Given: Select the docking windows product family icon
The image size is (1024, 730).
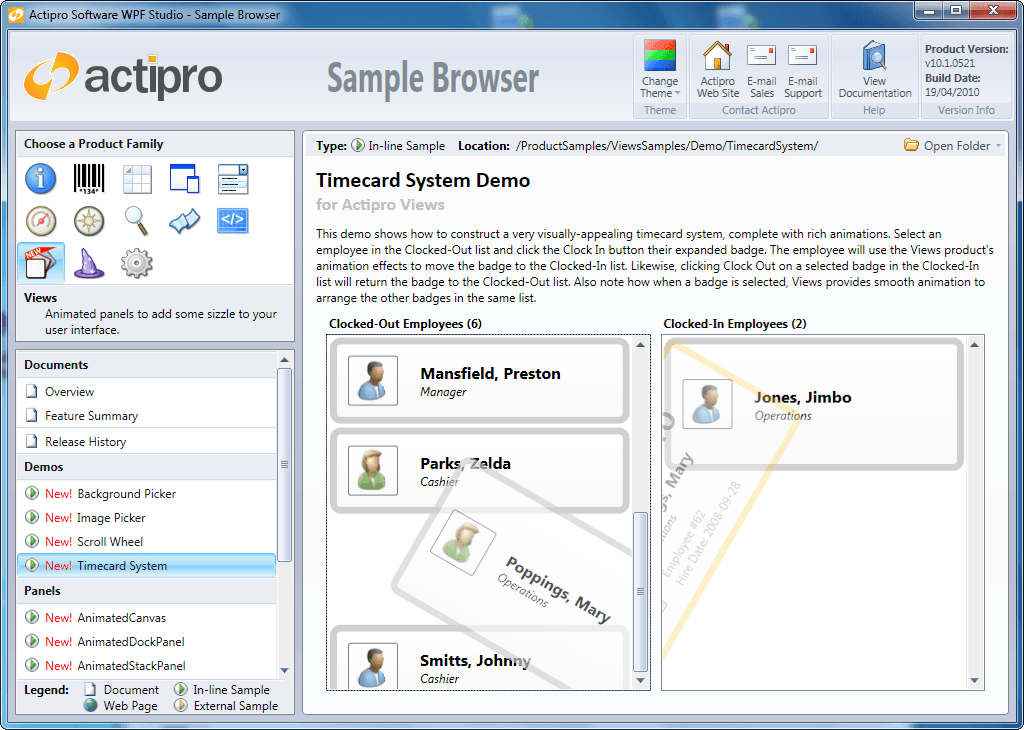Looking at the screenshot, I should [x=185, y=179].
